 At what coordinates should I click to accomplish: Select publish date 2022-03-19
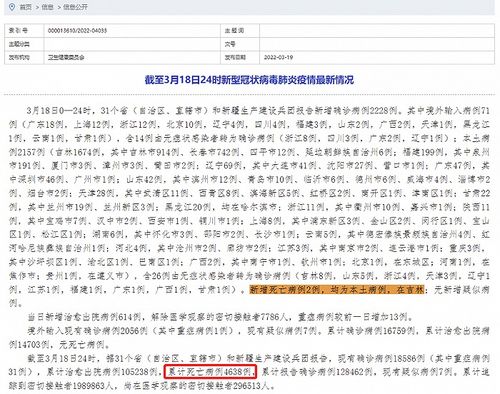(278, 57)
